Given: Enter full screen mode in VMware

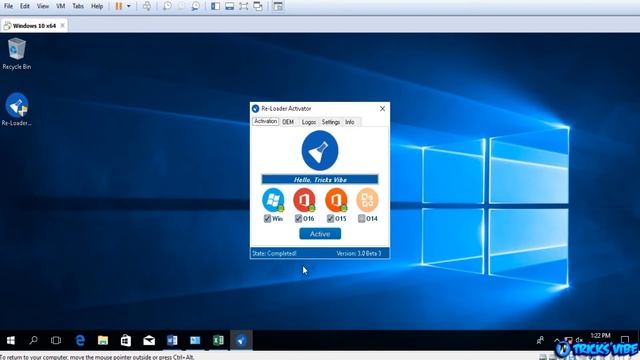Looking at the screenshot, I should pos(244,6).
